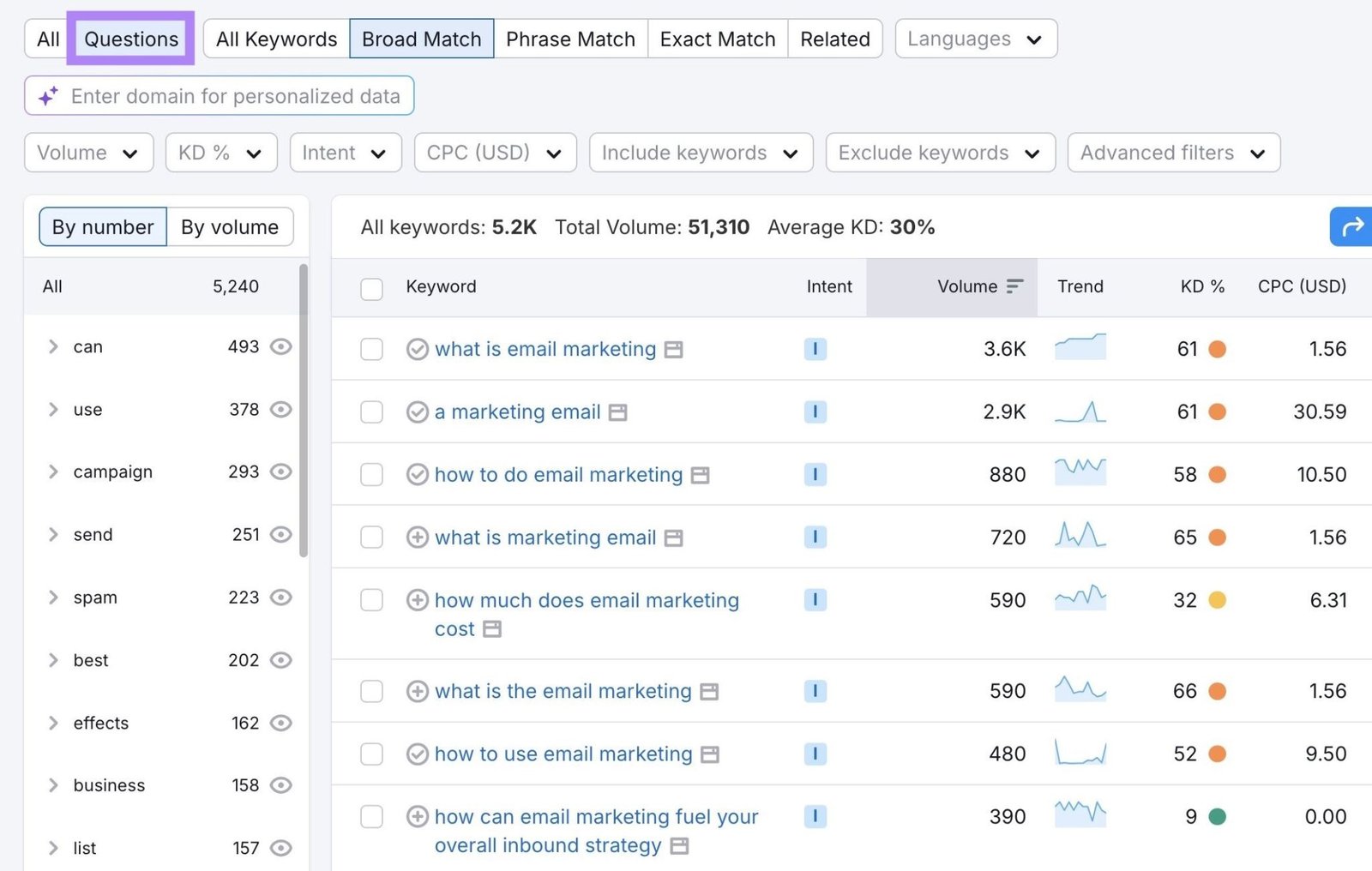The height and width of the screenshot is (871, 1372).
Task: Click plus circle for 'what is marketing email'
Action: pyautogui.click(x=418, y=538)
